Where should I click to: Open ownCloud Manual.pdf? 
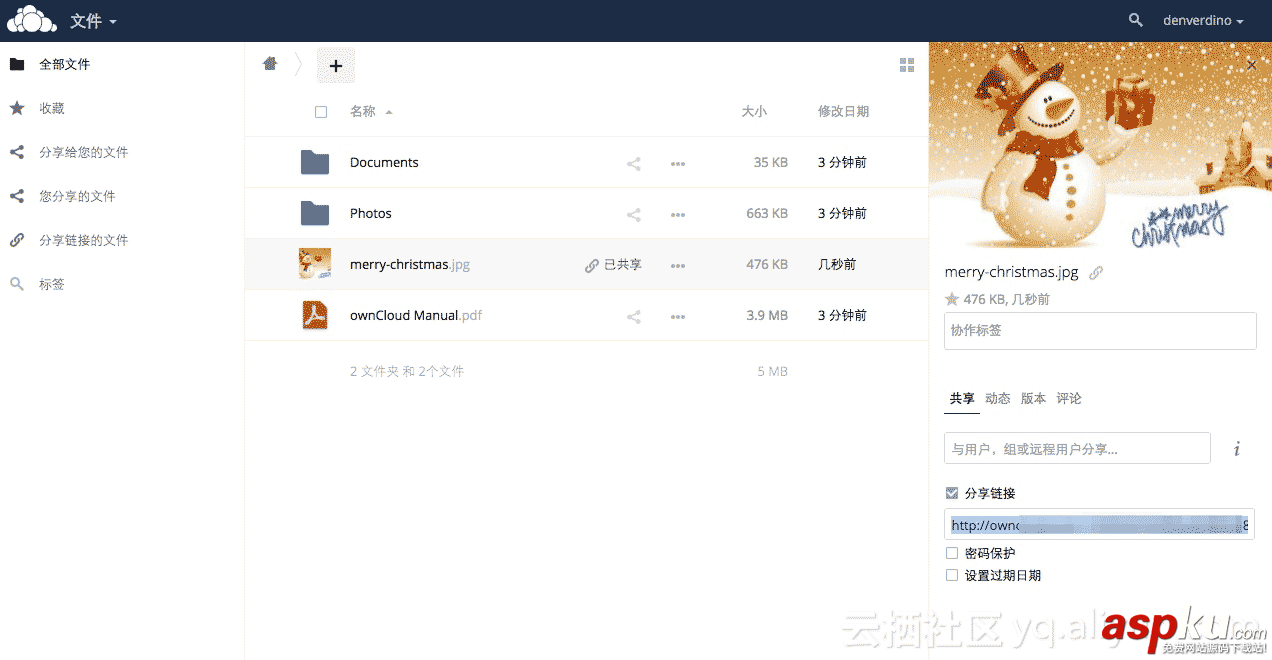416,315
